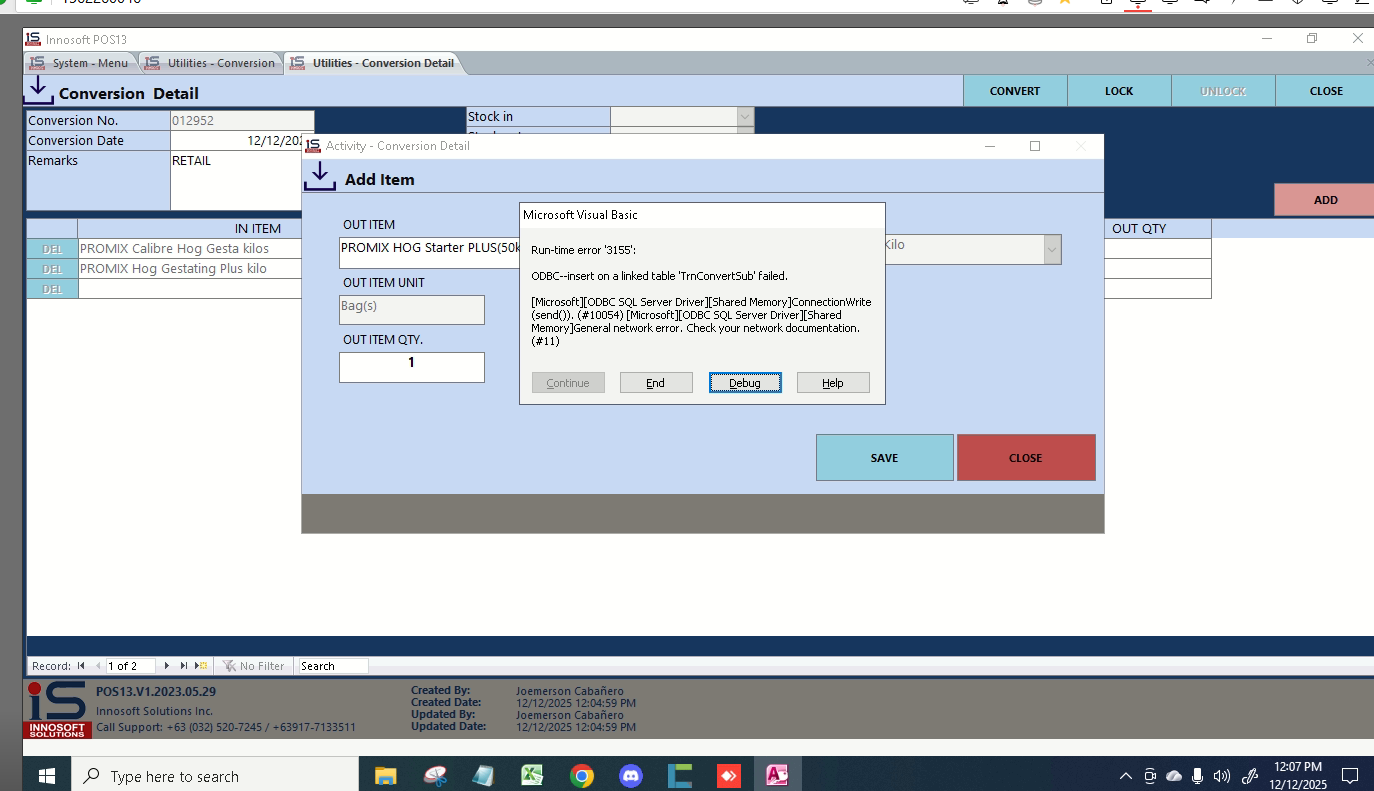
Task: Click new blank record icon
Action: pos(201,666)
